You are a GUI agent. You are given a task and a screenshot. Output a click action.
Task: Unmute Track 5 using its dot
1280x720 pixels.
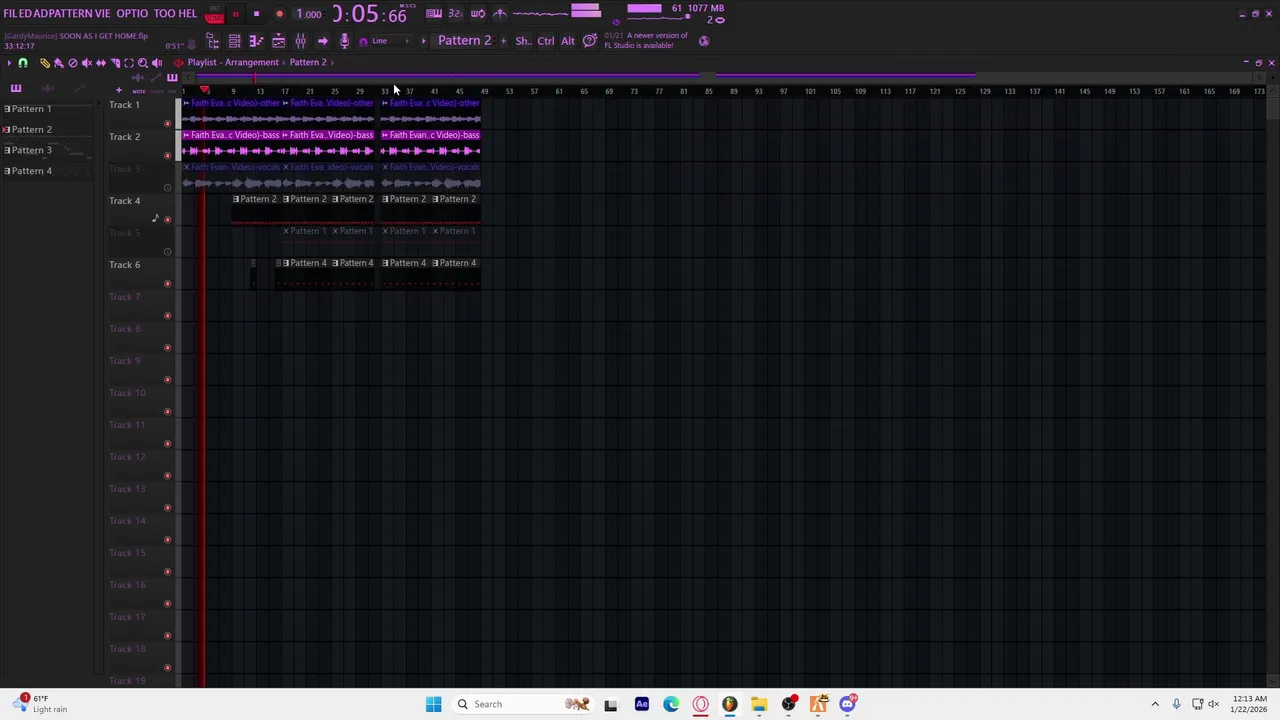(167, 252)
